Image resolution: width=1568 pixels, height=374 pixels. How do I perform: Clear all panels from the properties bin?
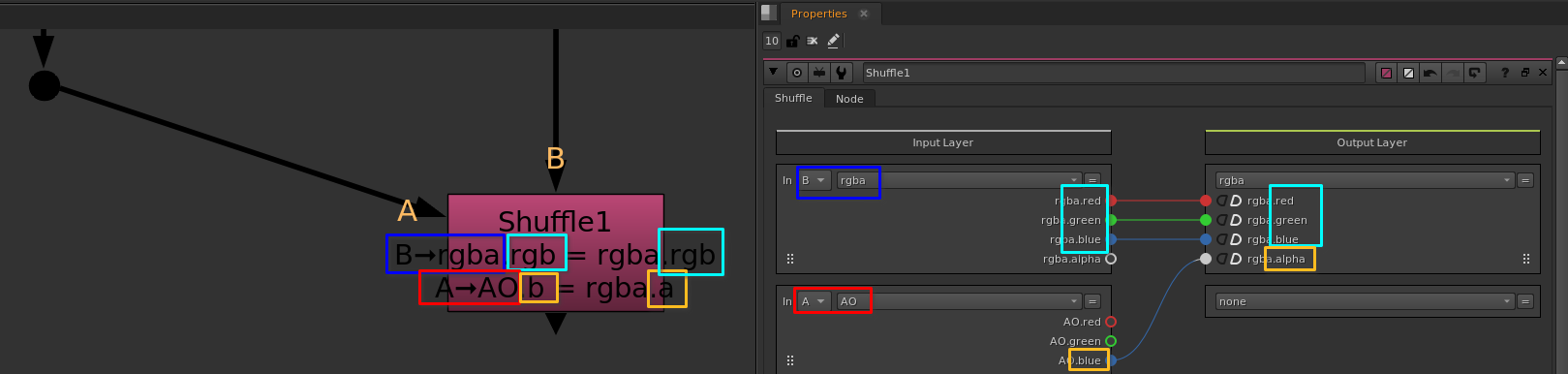click(813, 41)
